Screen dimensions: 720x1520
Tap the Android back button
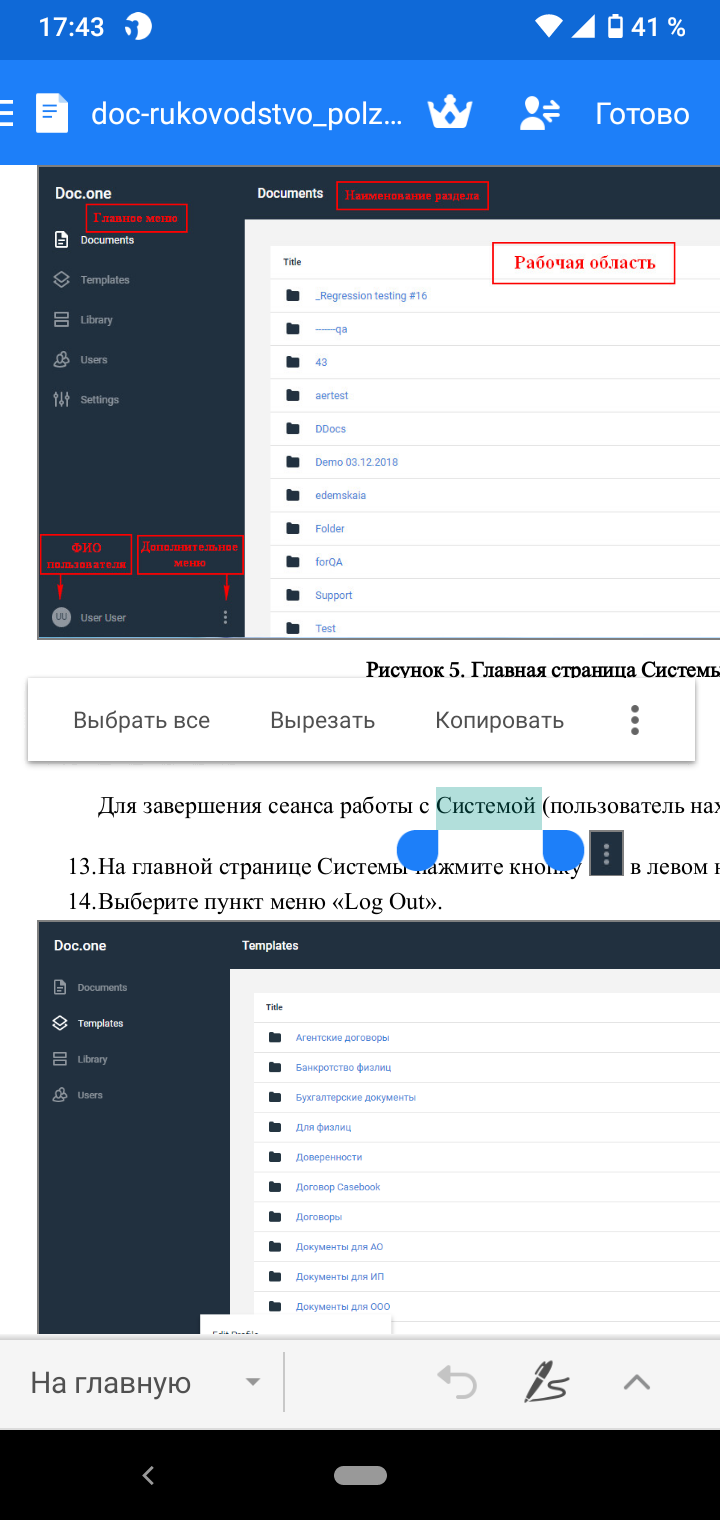[x=148, y=1475]
